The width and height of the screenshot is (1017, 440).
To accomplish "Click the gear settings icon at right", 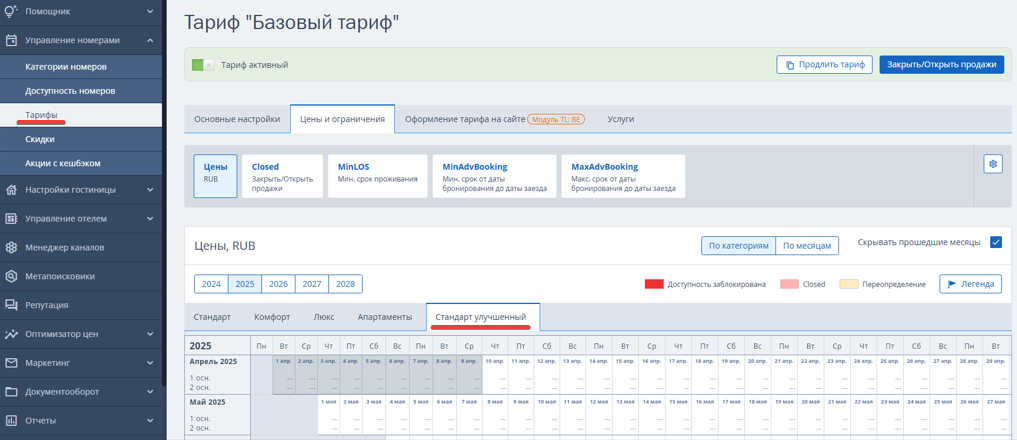I will tap(993, 164).
